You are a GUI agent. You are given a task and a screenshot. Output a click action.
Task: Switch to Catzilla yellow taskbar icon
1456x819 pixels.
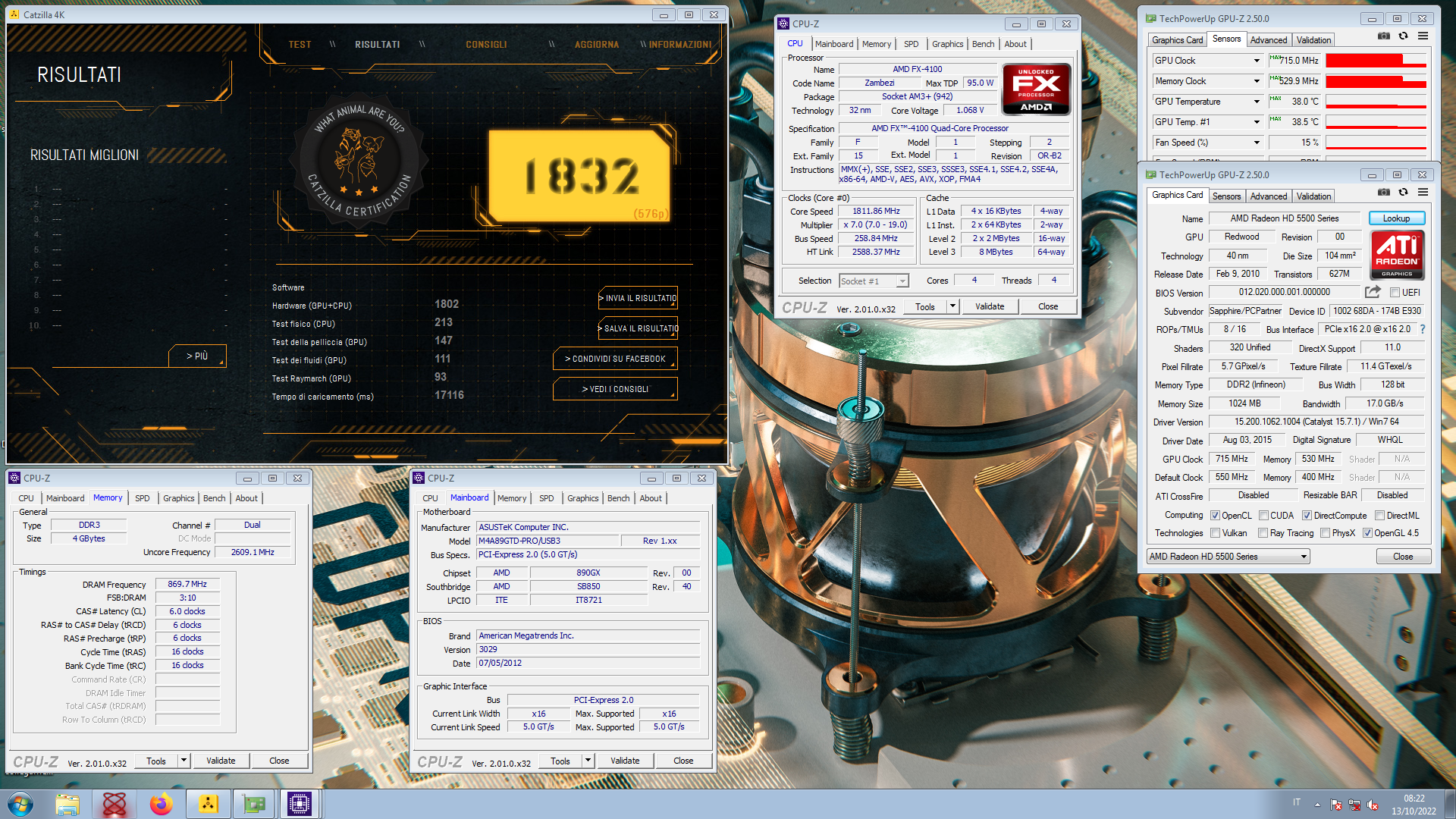[208, 804]
